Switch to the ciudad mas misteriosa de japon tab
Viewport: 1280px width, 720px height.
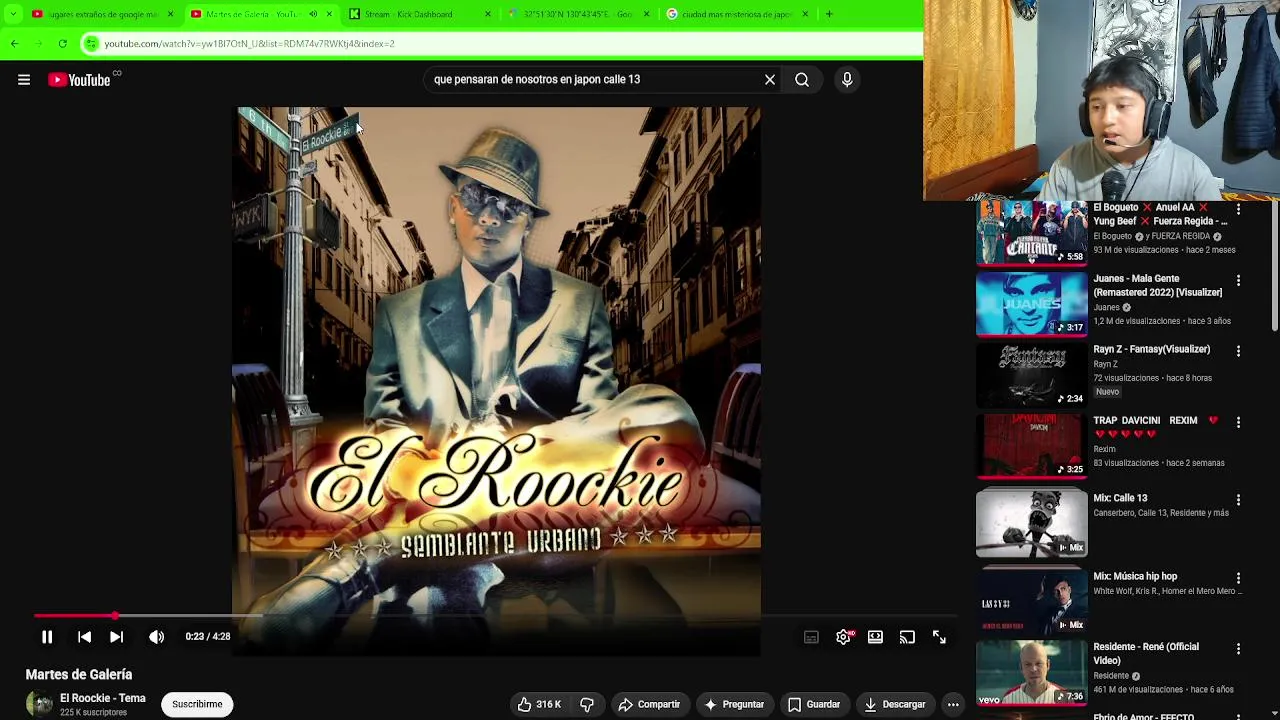(x=737, y=14)
